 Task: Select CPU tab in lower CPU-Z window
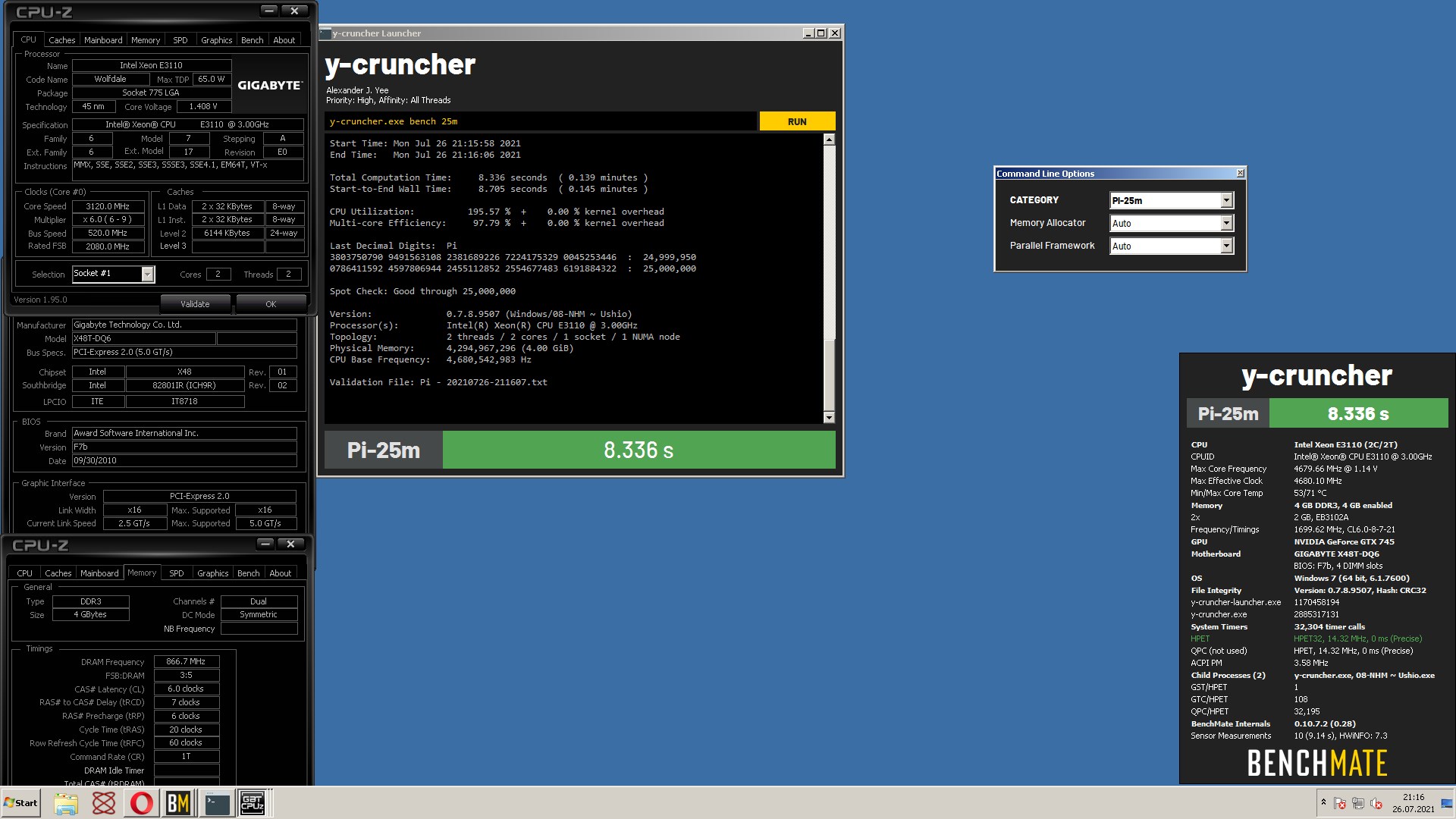(x=24, y=573)
